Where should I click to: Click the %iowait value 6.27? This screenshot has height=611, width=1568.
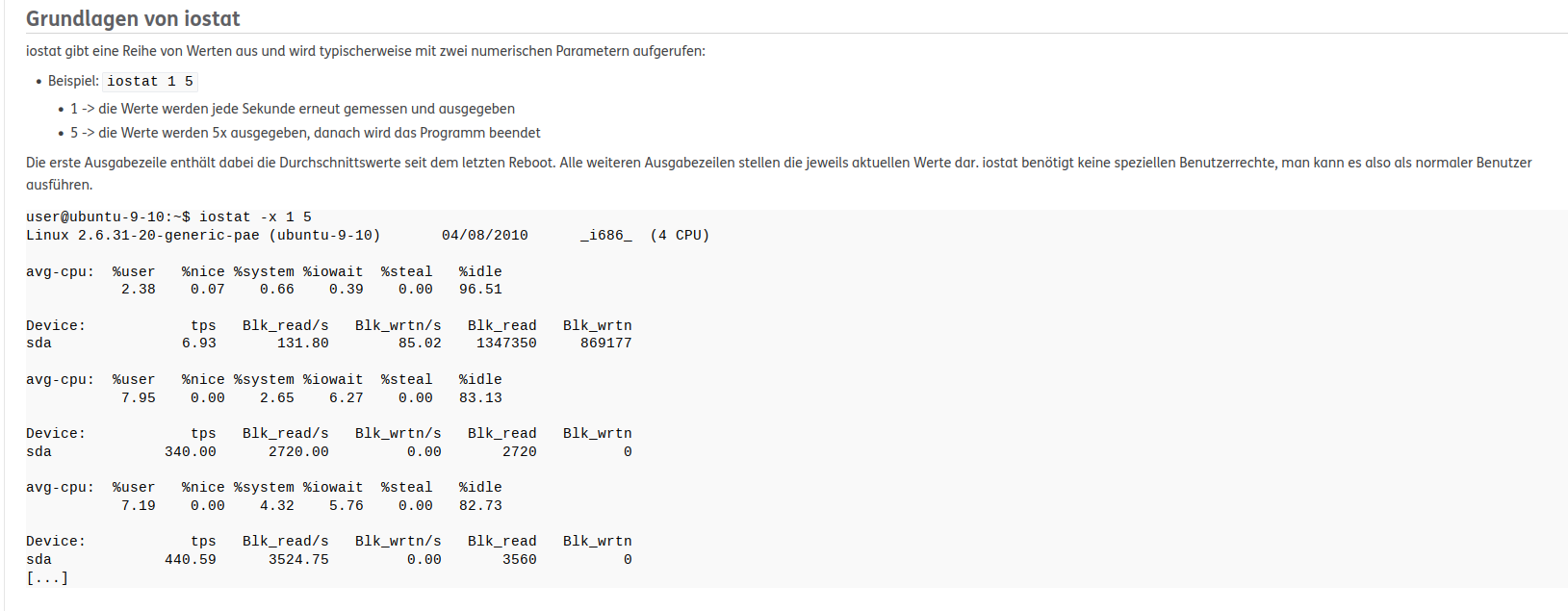(347, 398)
